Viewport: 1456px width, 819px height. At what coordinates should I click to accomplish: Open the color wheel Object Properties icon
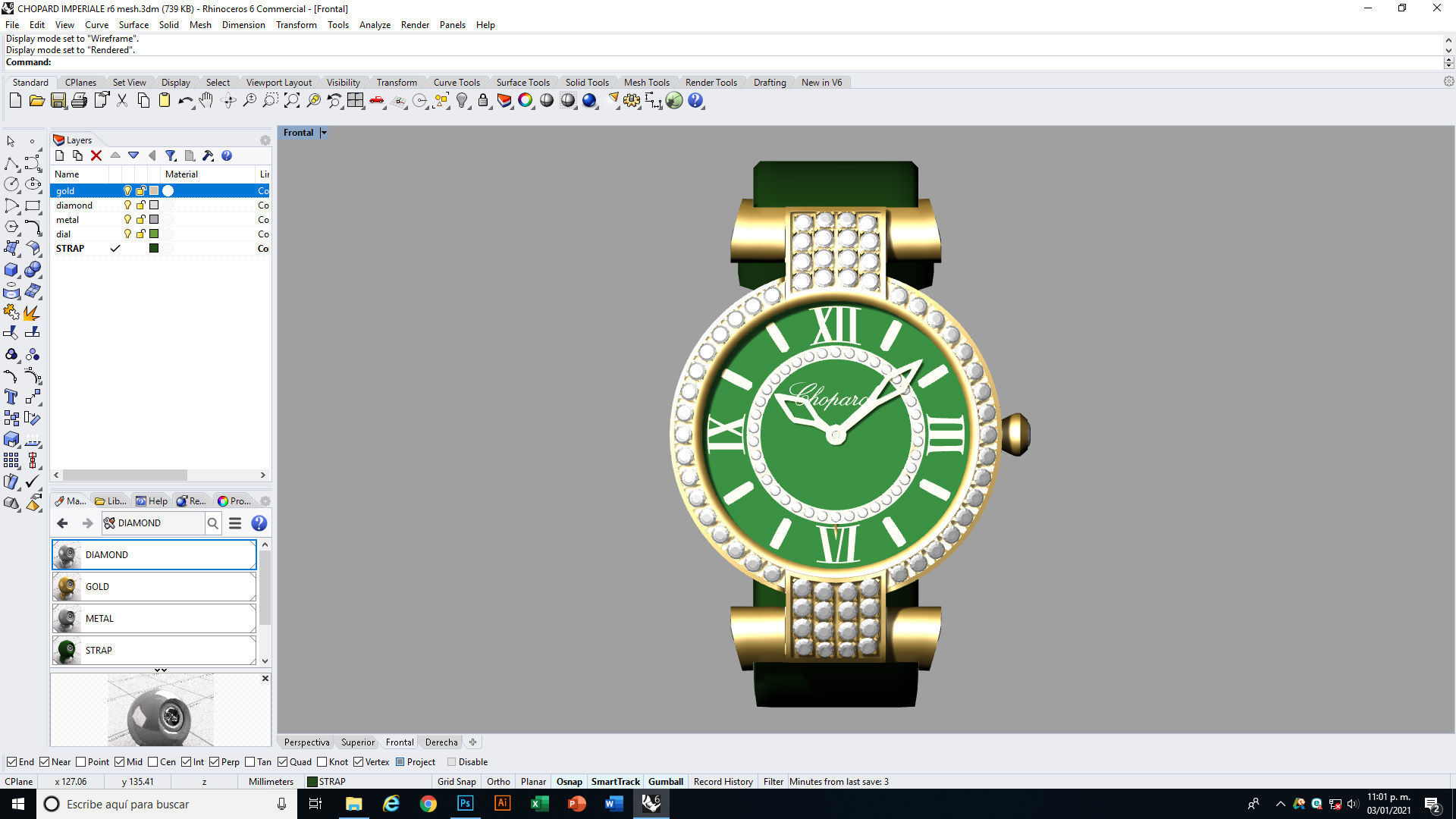[x=526, y=100]
